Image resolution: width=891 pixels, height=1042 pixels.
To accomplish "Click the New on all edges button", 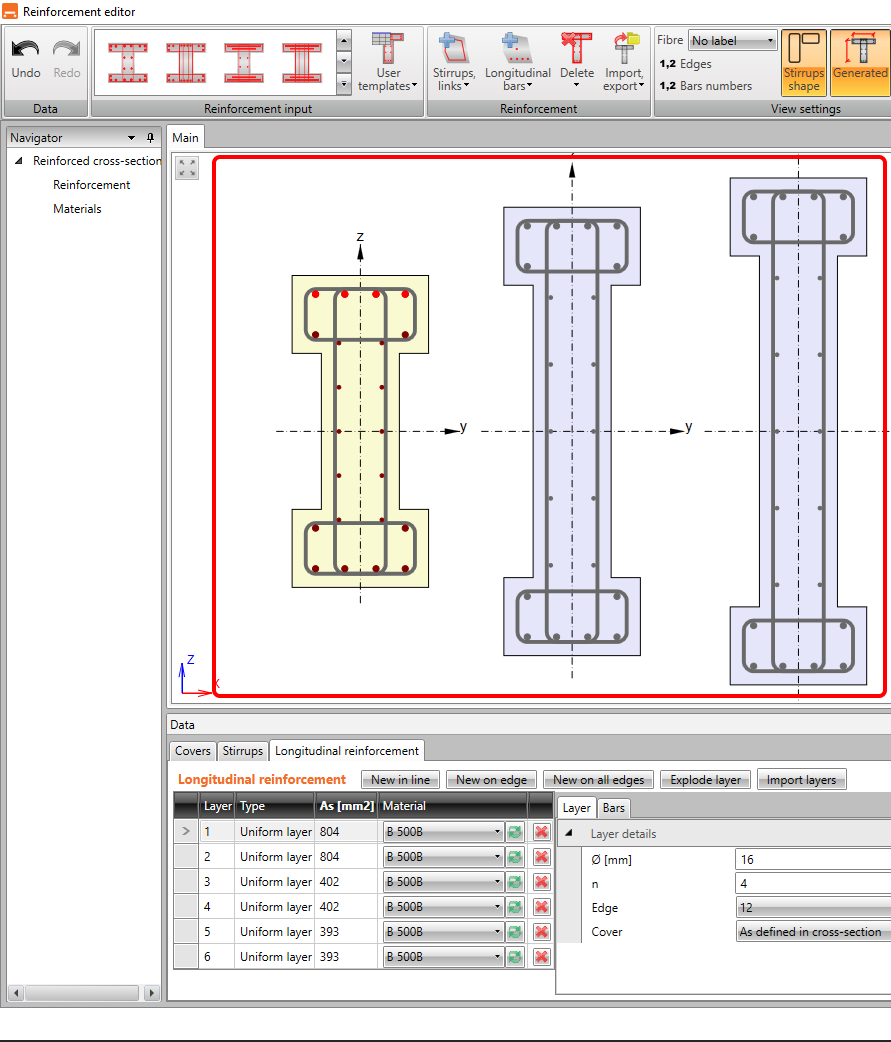I will (x=598, y=780).
